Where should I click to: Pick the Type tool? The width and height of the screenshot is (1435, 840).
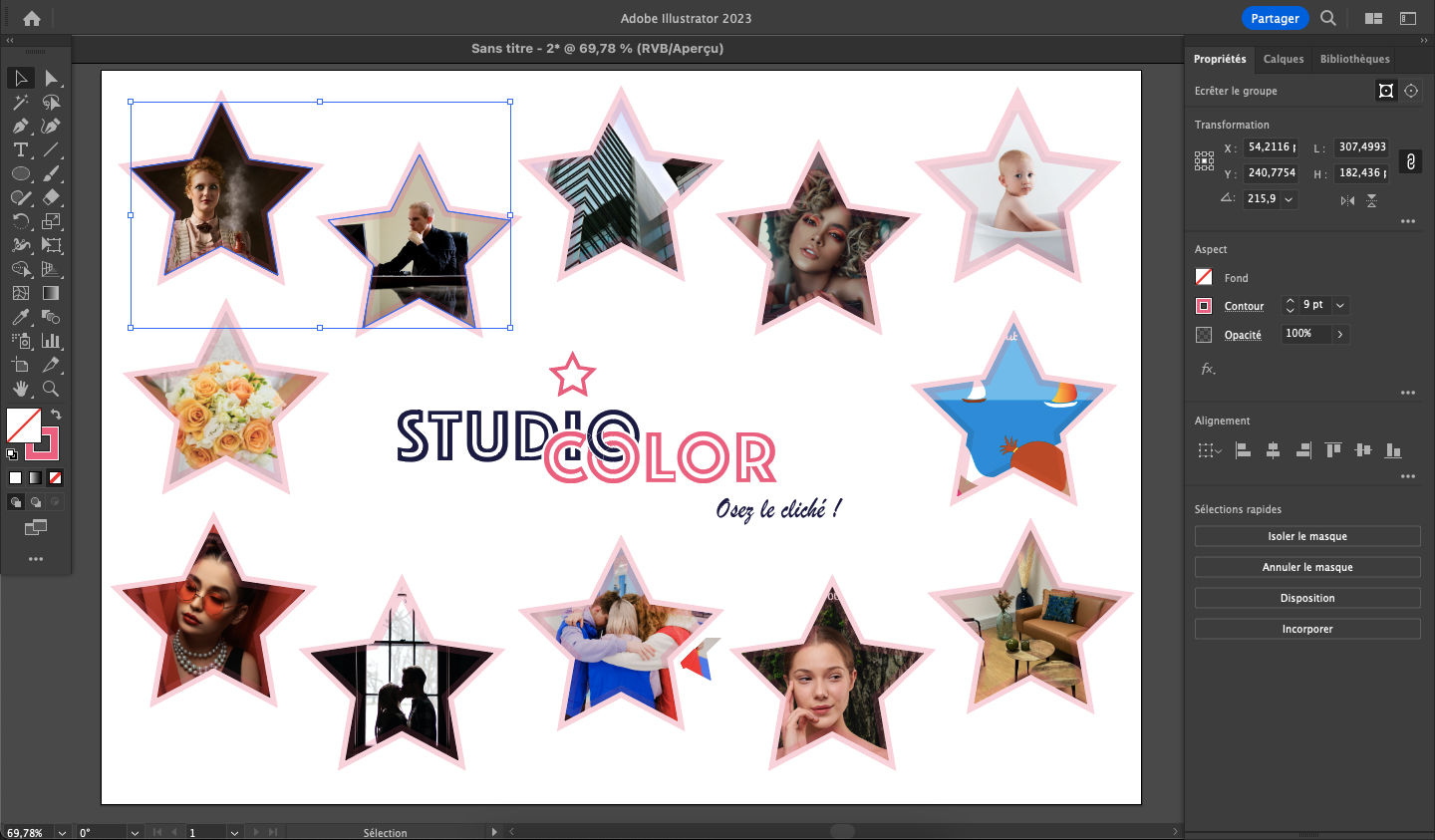(20, 150)
